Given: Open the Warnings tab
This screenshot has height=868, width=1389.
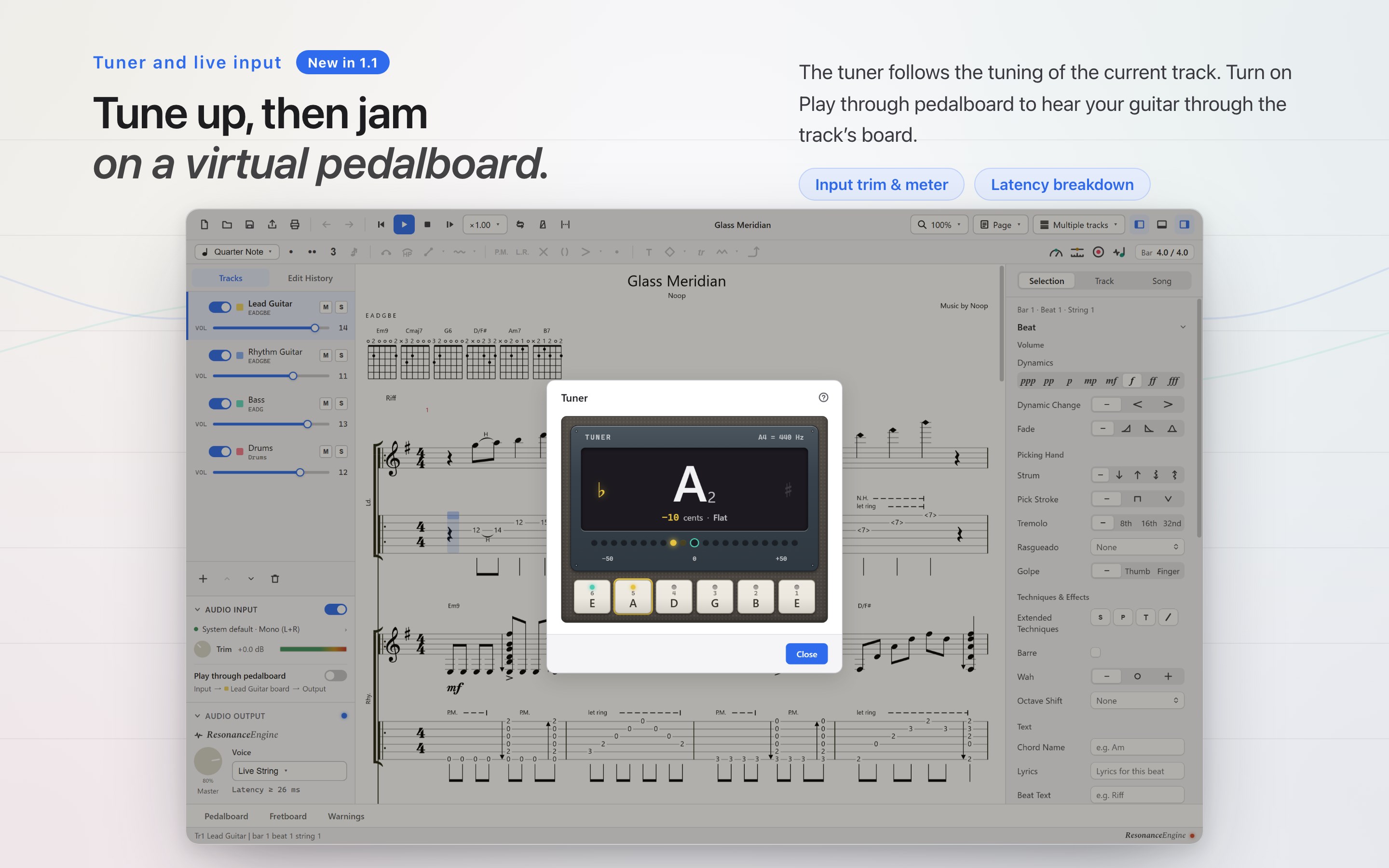Looking at the screenshot, I should pyautogui.click(x=346, y=816).
